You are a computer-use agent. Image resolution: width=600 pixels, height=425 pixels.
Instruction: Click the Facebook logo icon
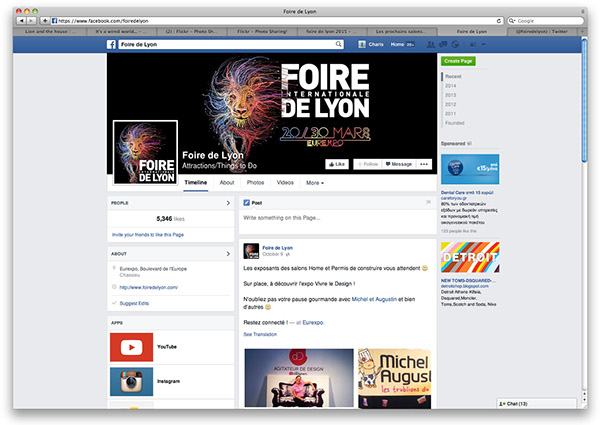pyautogui.click(x=114, y=45)
